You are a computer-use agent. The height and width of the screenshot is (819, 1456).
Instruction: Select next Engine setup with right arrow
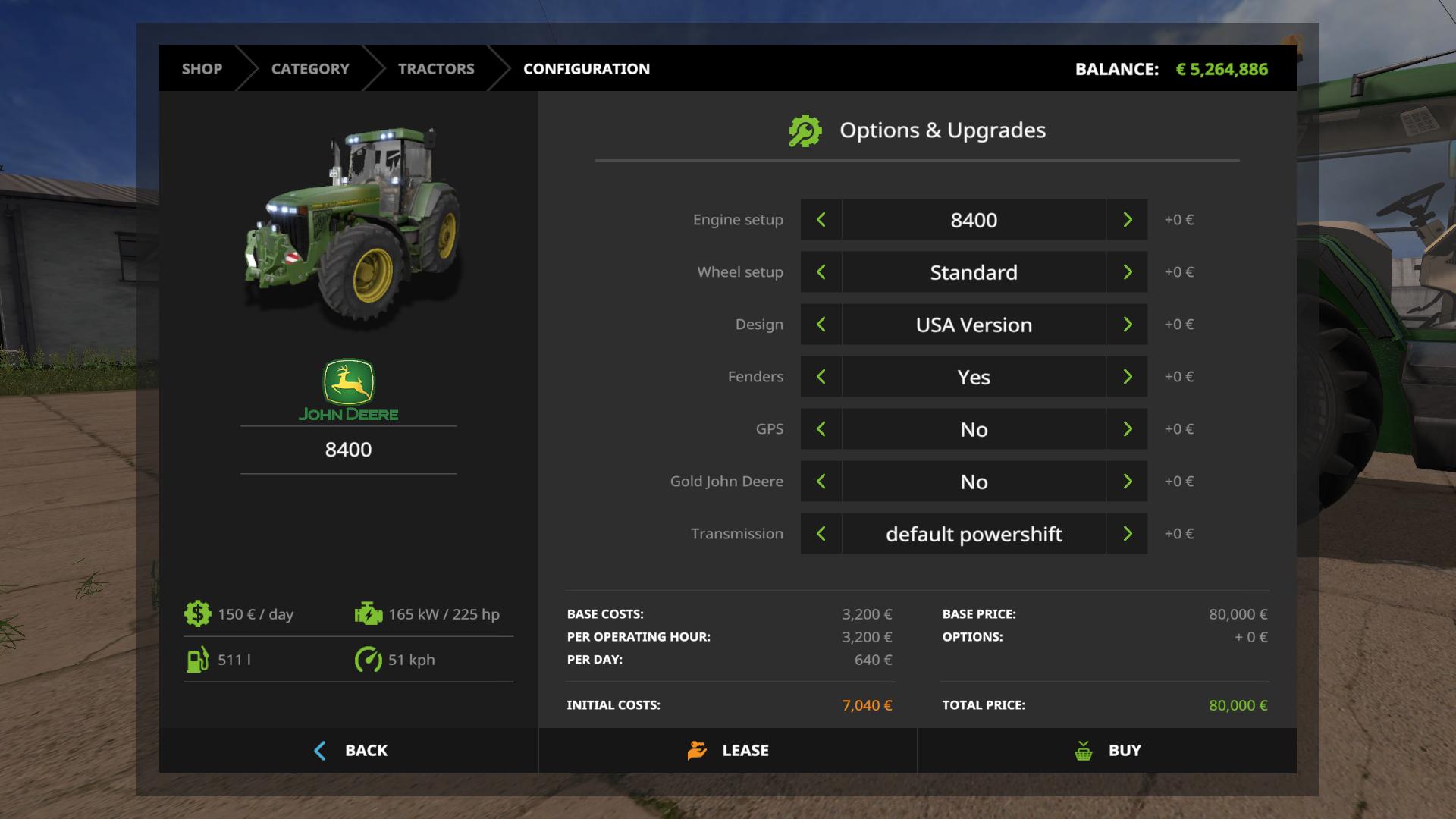coord(1127,220)
